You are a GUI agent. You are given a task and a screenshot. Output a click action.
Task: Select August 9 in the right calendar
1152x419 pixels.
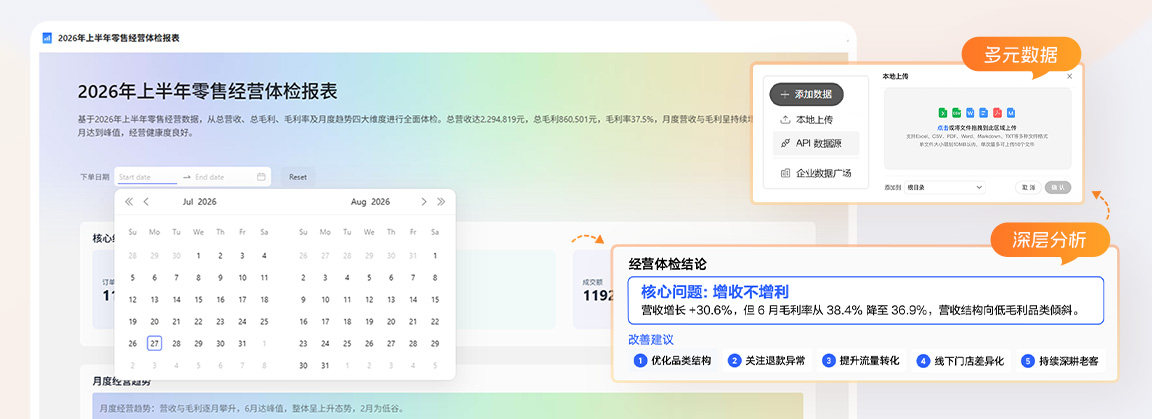pyautogui.click(x=303, y=299)
